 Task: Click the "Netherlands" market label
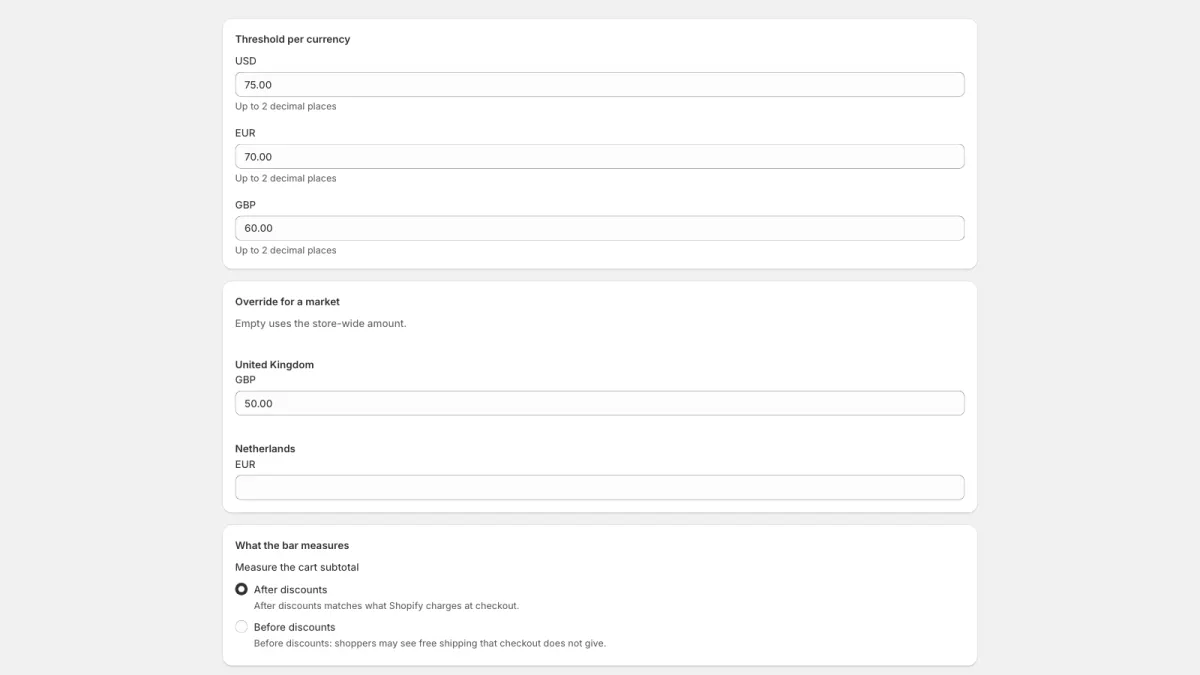click(265, 449)
